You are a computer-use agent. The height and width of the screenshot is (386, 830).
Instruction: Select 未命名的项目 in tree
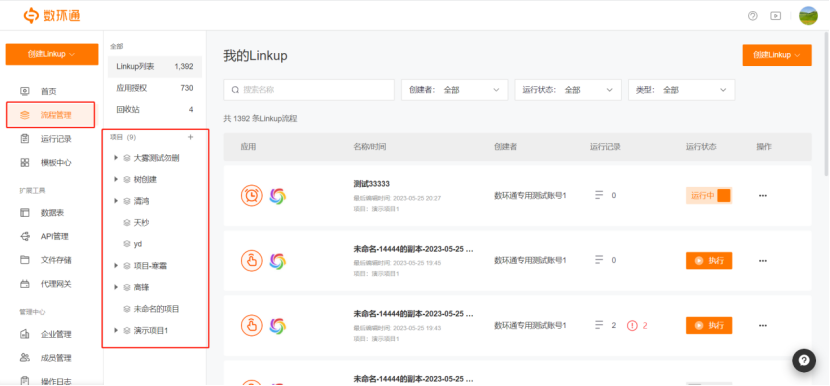[155, 309]
